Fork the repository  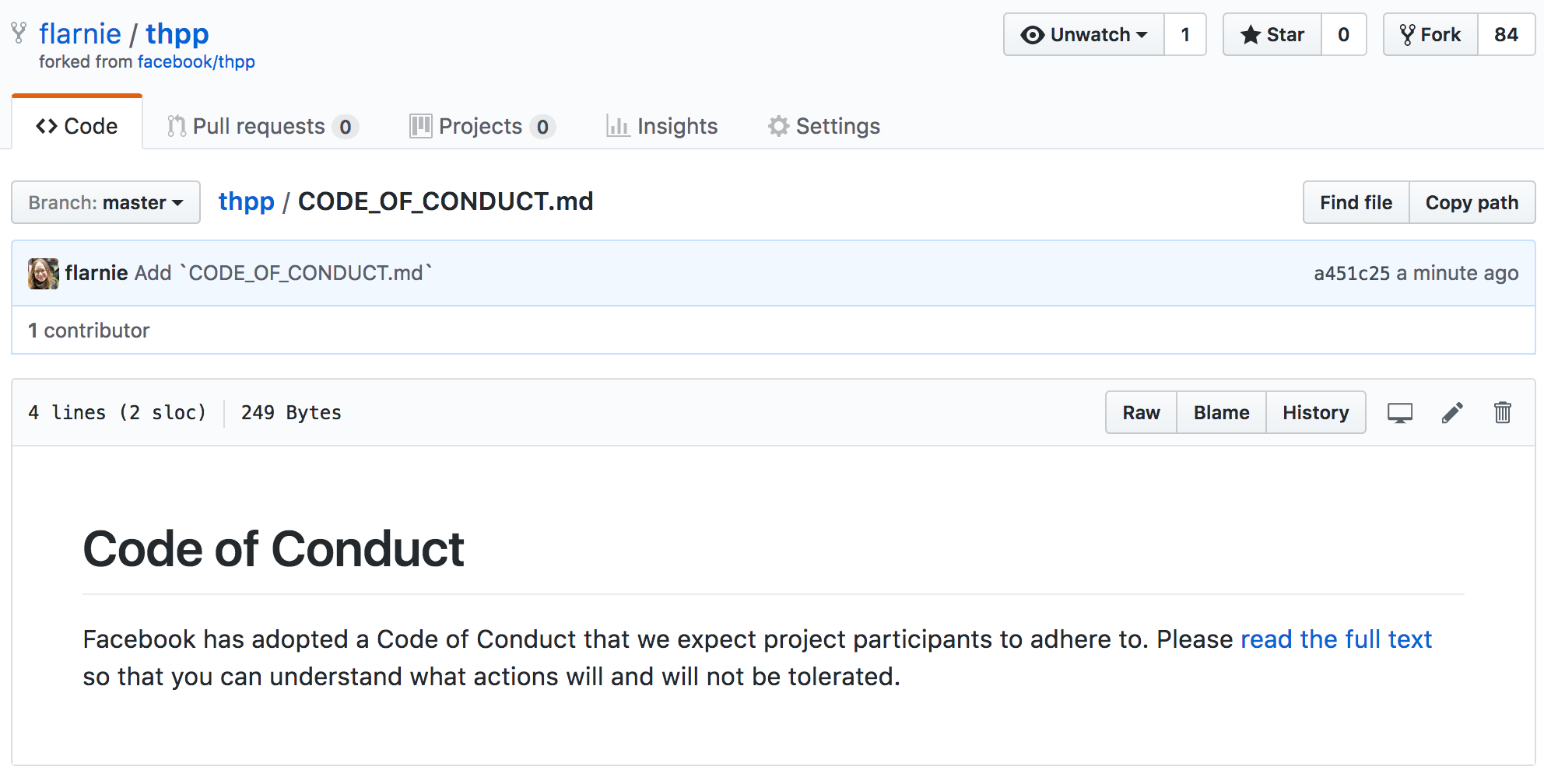(x=1430, y=34)
